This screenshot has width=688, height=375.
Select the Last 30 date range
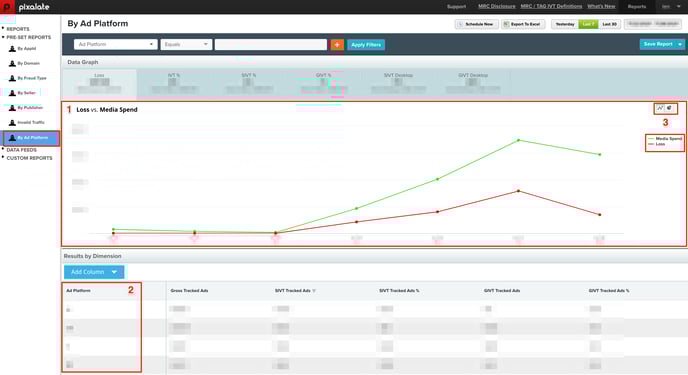coord(609,24)
